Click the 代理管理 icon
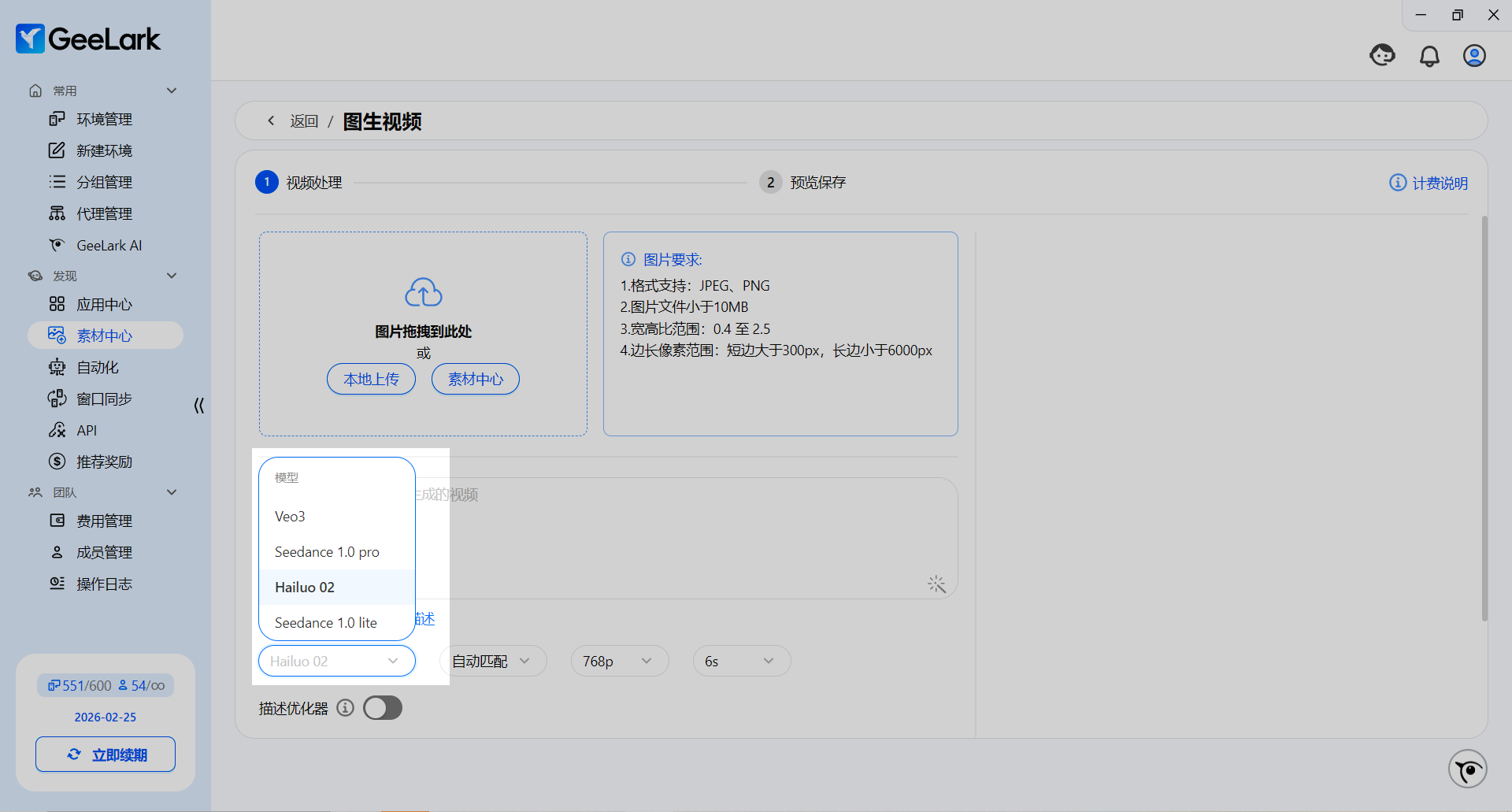The width and height of the screenshot is (1512, 812). click(x=57, y=213)
